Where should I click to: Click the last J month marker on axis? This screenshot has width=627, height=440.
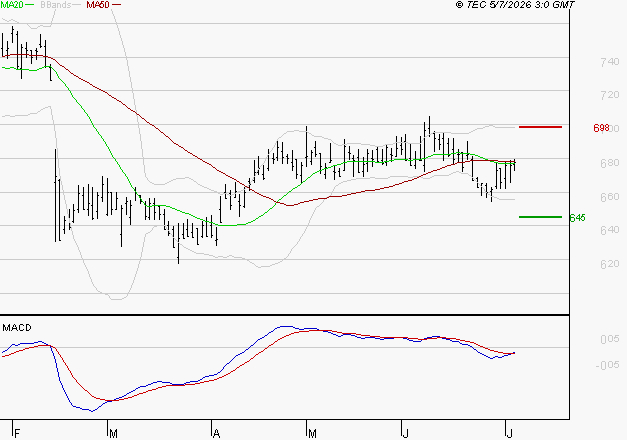click(509, 433)
